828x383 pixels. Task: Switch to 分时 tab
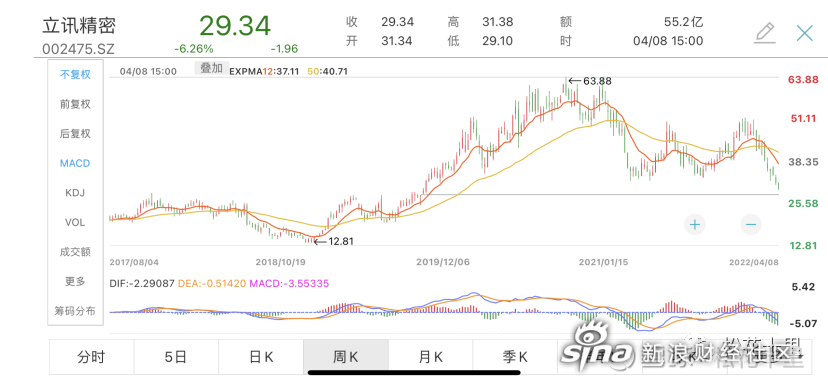91,357
